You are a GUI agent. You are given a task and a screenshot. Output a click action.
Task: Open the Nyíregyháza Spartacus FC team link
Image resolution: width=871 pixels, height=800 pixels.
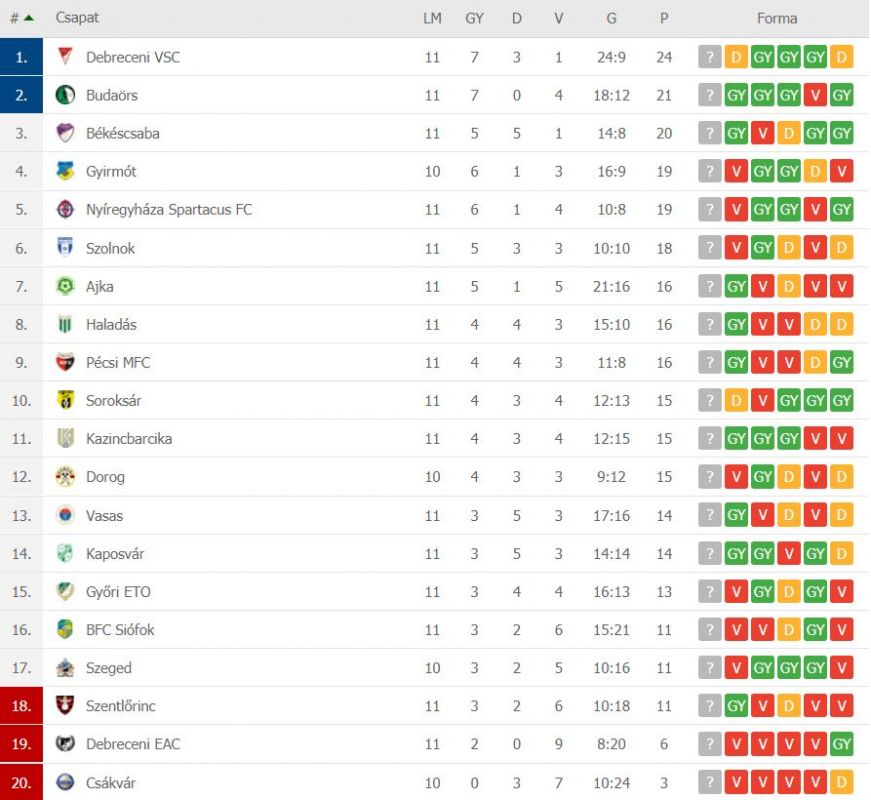[x=169, y=209]
